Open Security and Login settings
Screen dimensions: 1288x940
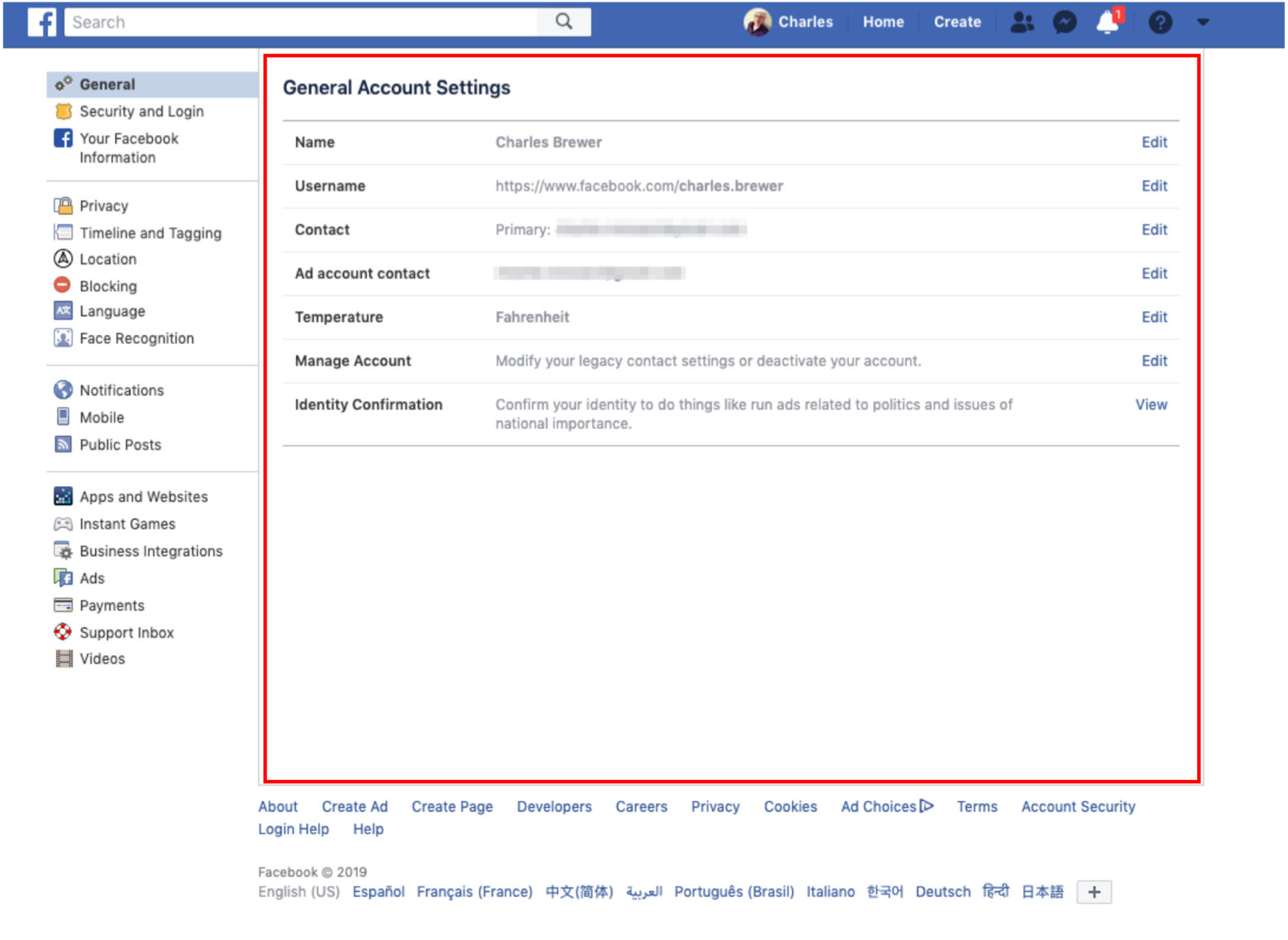(x=141, y=111)
